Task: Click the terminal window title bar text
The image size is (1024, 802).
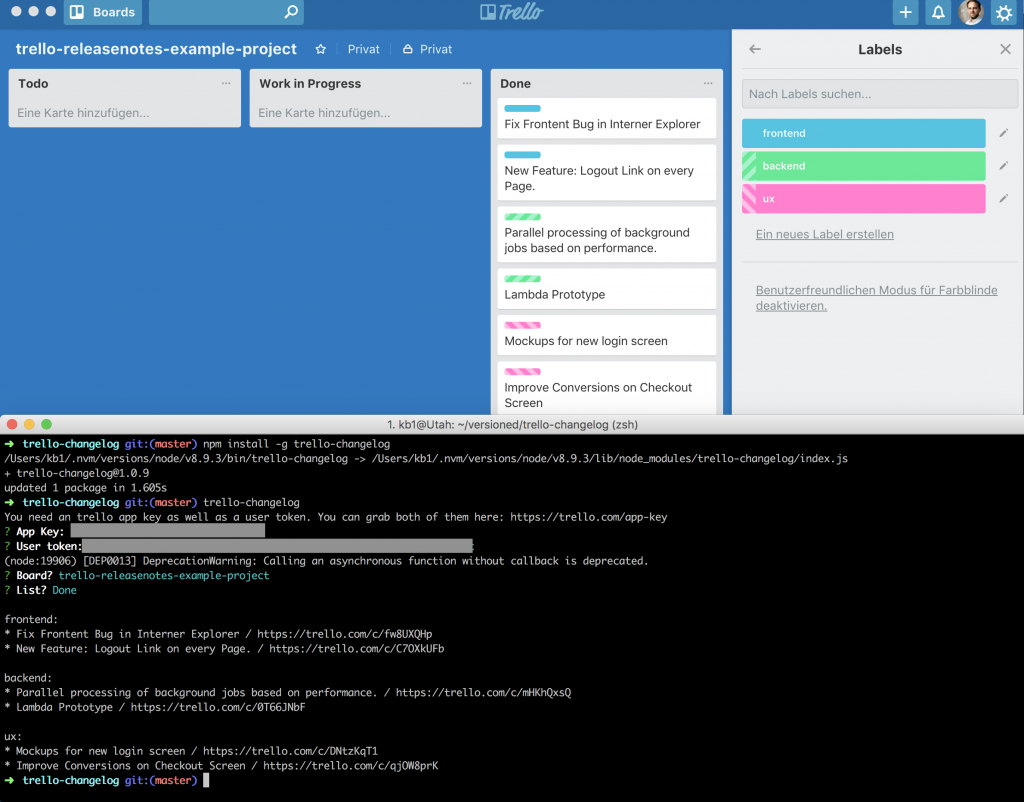Action: tap(512, 425)
